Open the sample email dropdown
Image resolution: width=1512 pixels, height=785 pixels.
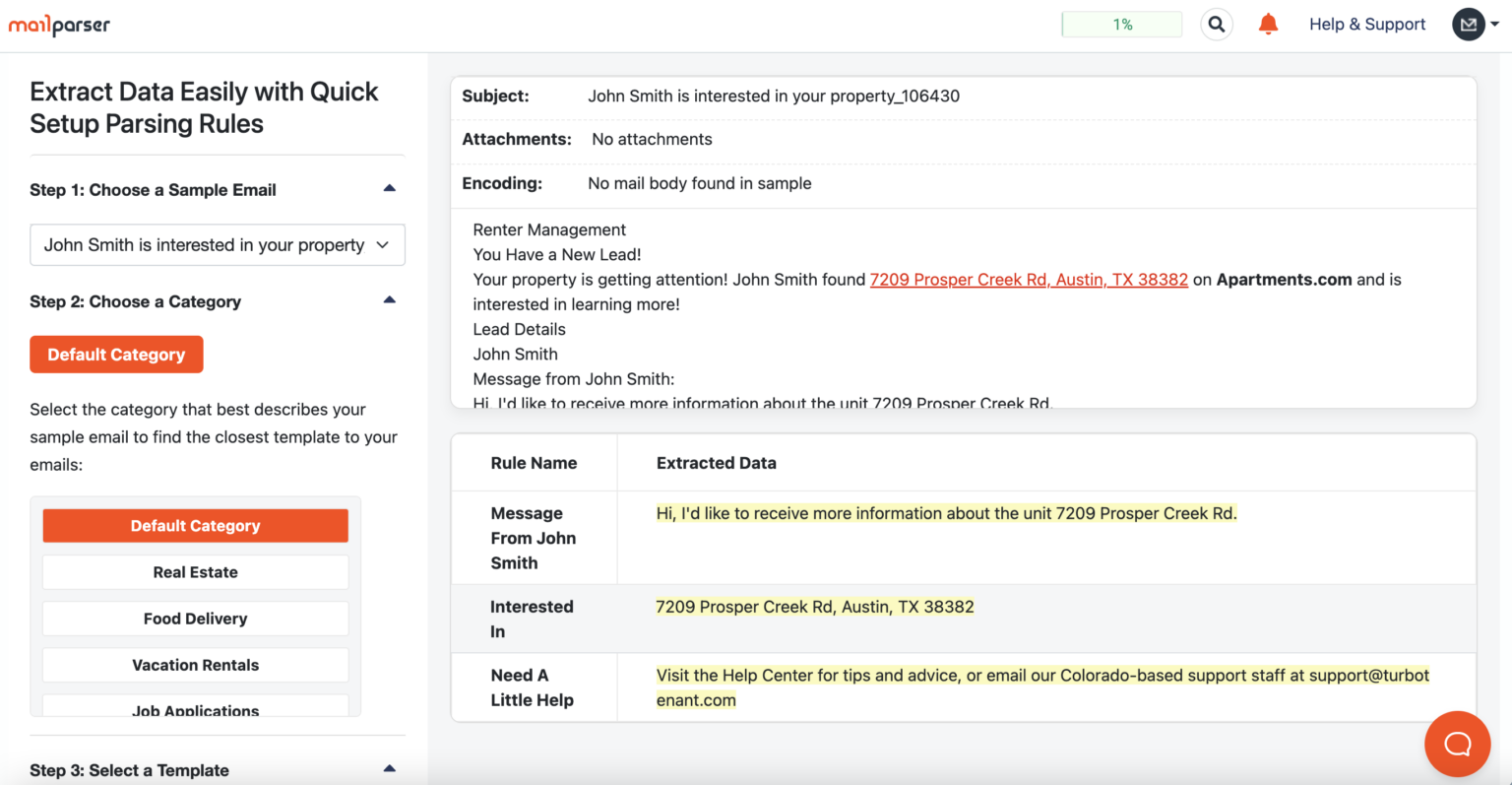point(218,245)
